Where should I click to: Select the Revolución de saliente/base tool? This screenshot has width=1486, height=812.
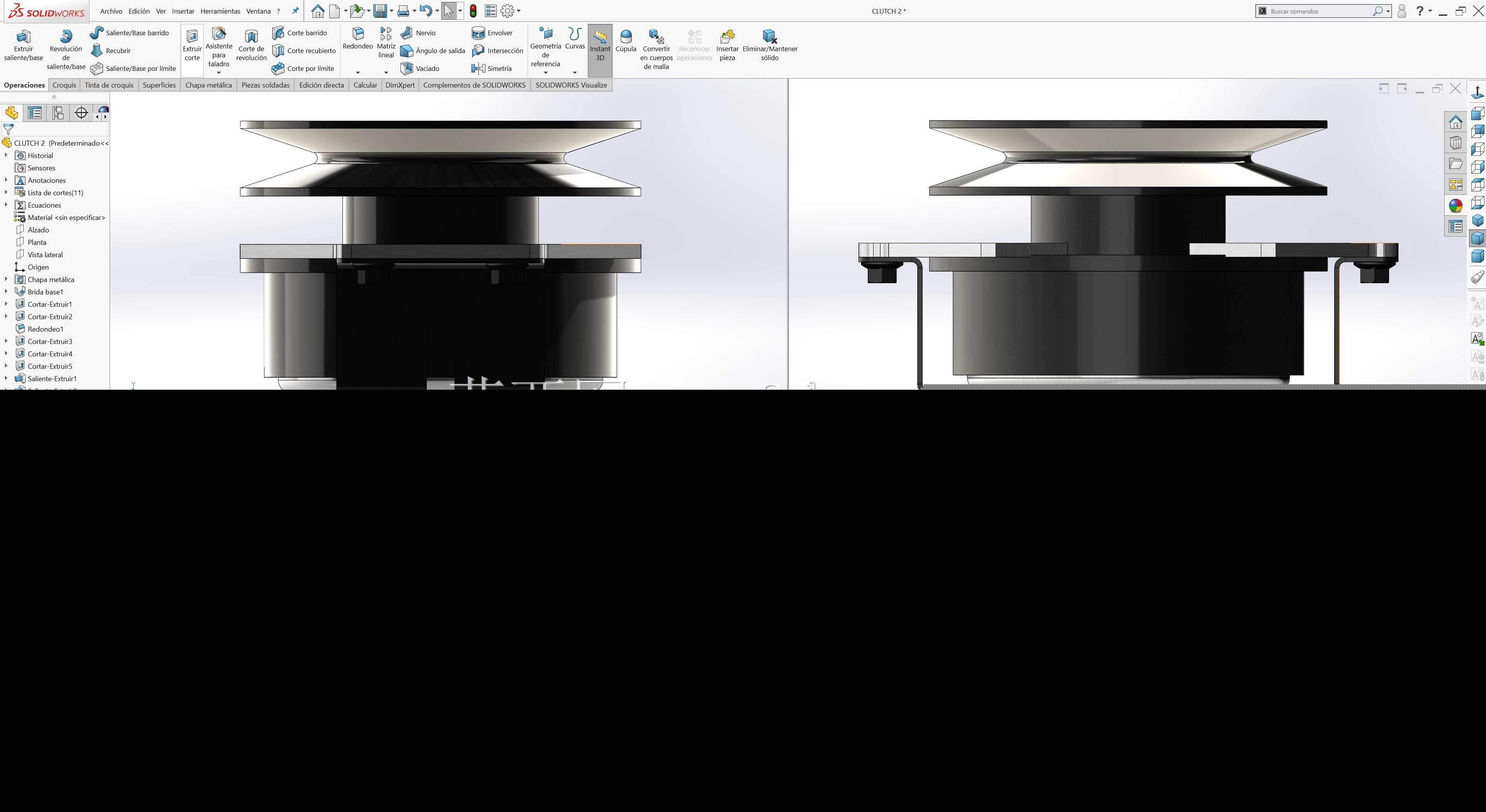[x=66, y=50]
